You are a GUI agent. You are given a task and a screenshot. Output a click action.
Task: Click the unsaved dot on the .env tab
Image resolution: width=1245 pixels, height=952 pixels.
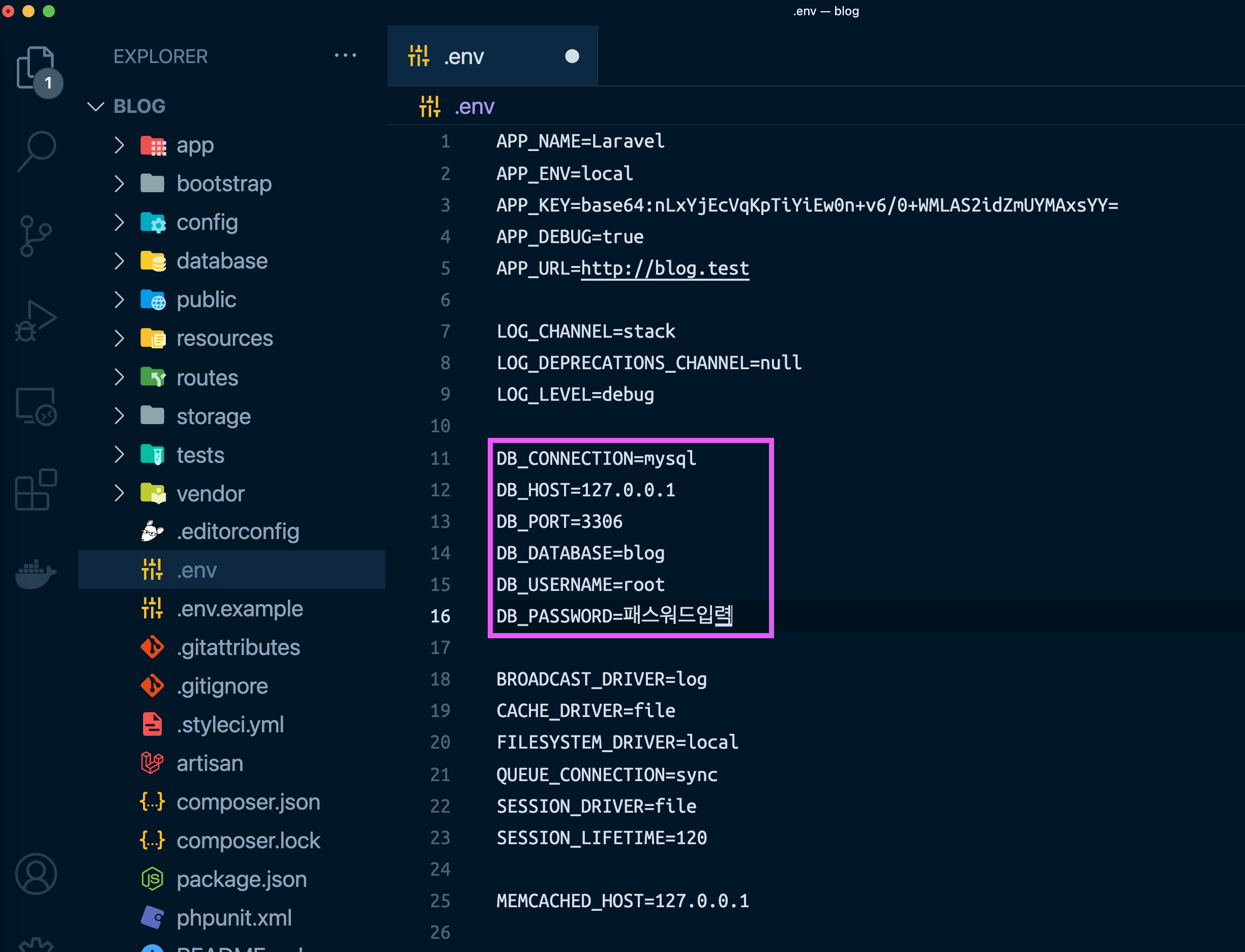click(572, 56)
